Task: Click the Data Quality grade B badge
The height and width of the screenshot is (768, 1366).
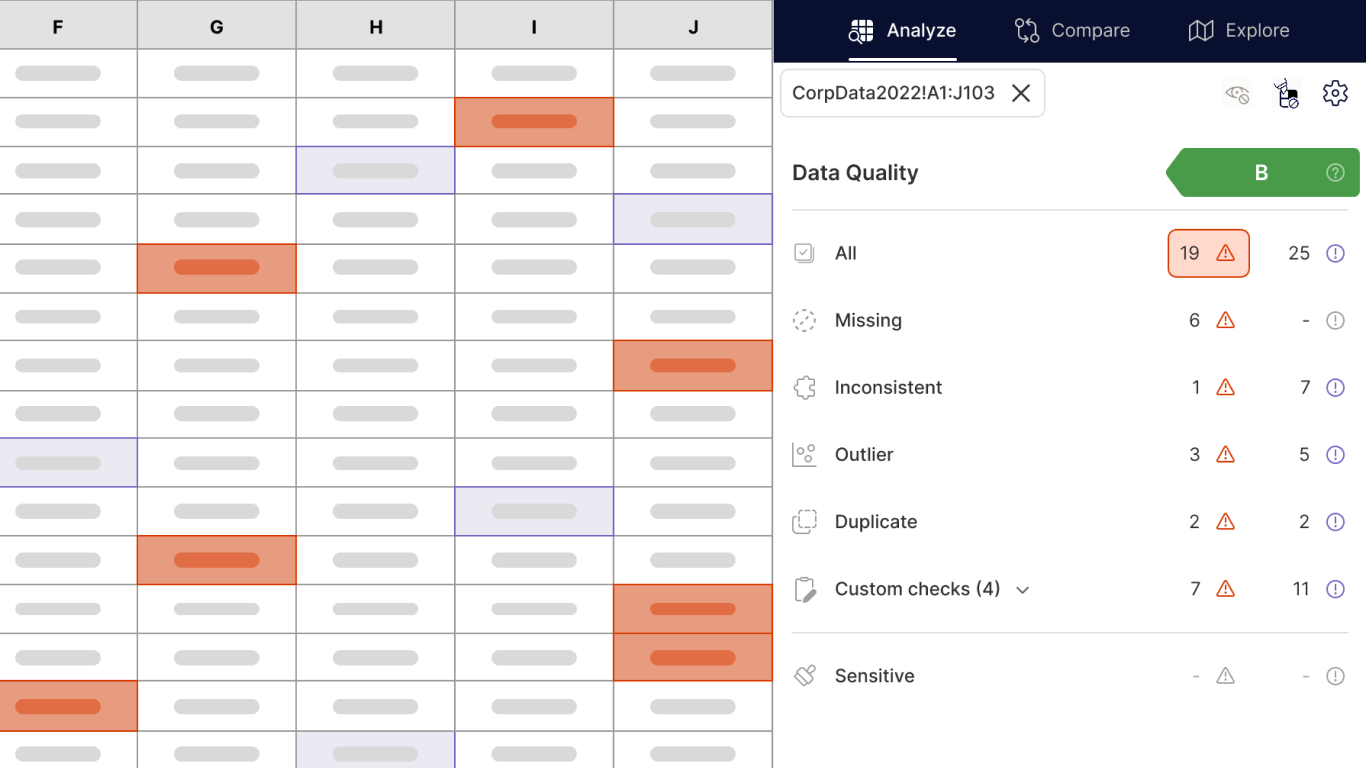Action: click(x=1261, y=173)
